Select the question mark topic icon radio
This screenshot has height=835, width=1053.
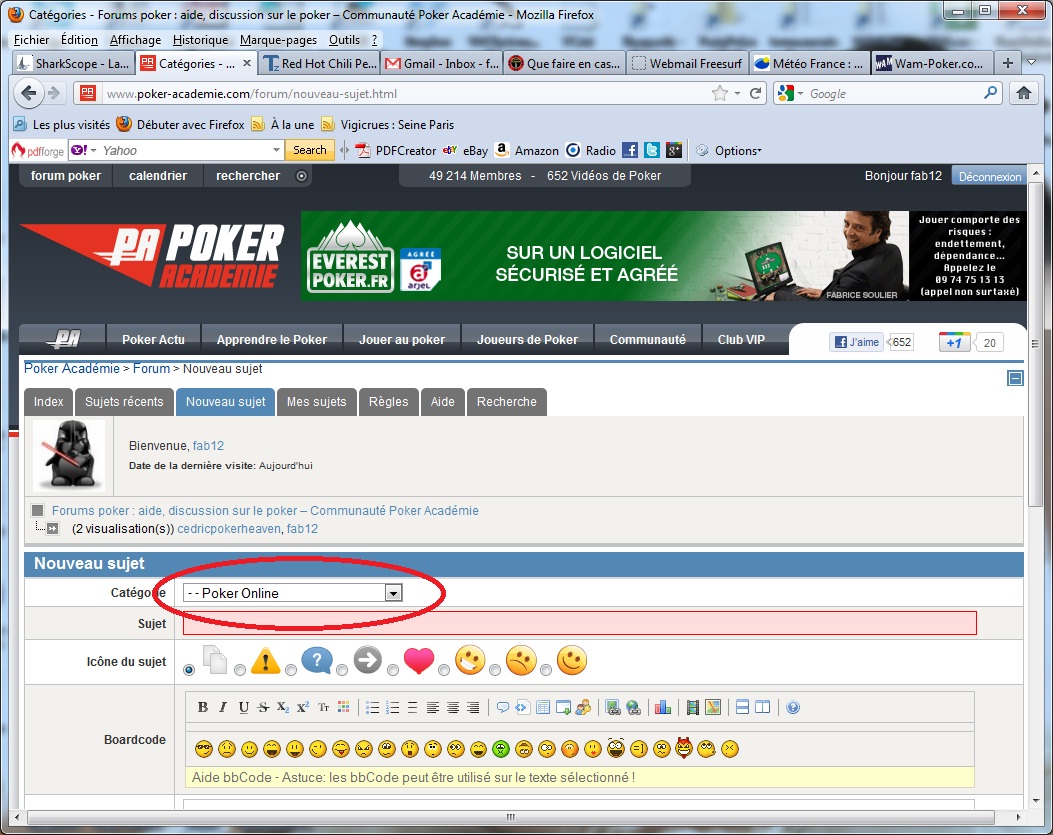pos(291,670)
